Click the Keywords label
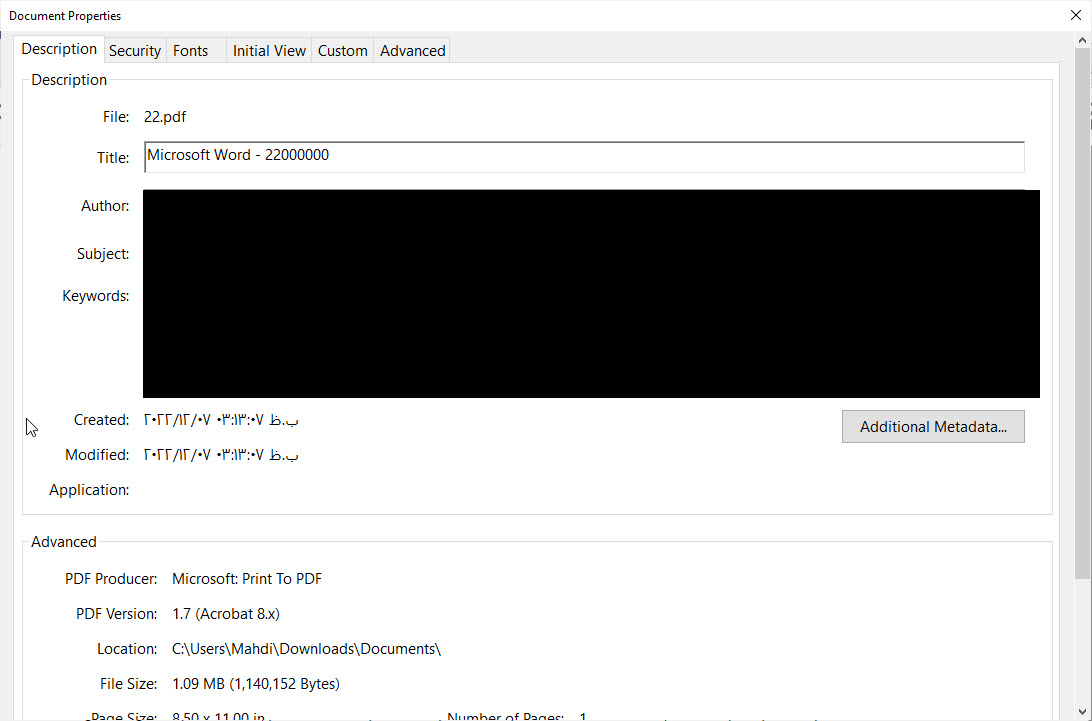Image resolution: width=1092 pixels, height=721 pixels. pos(95,296)
